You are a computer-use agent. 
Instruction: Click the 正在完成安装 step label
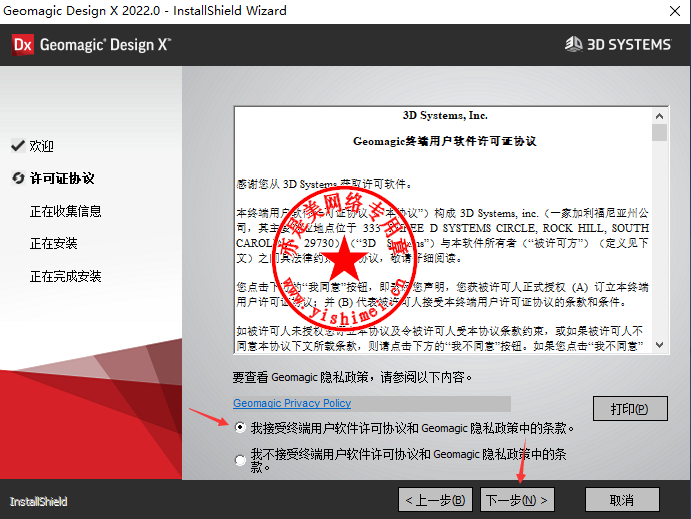point(65,276)
